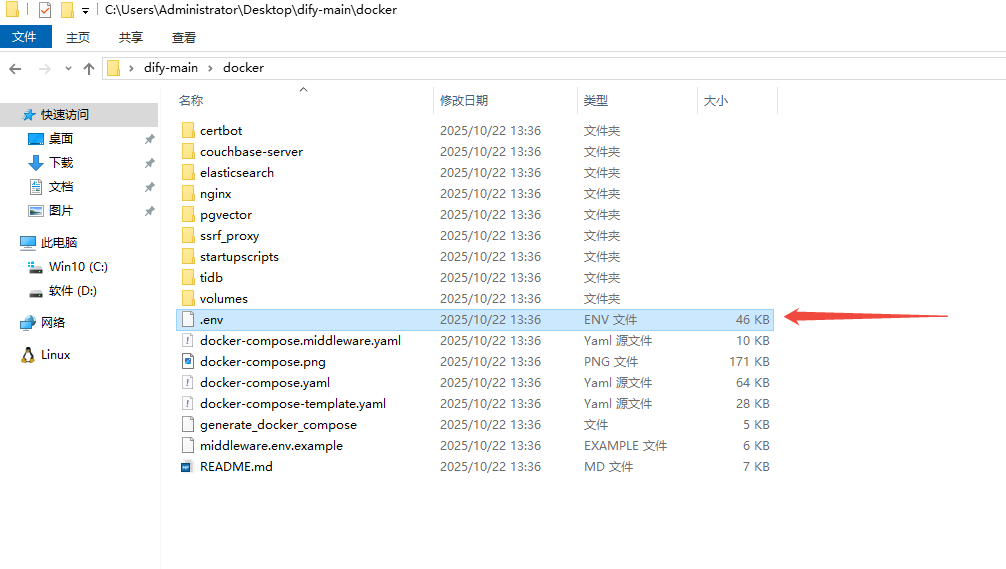Select the Win10 (C:) drive in sidebar
The image size is (1006, 569).
[78, 267]
